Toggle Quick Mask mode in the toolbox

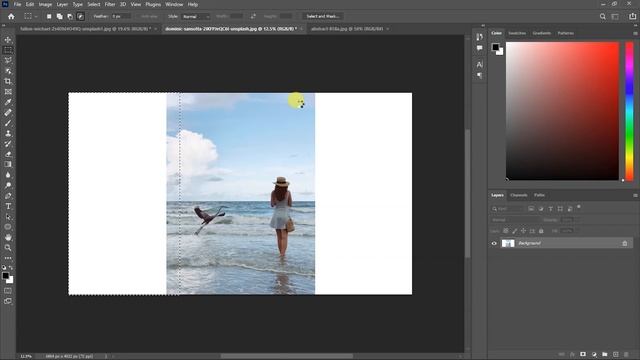(8, 291)
